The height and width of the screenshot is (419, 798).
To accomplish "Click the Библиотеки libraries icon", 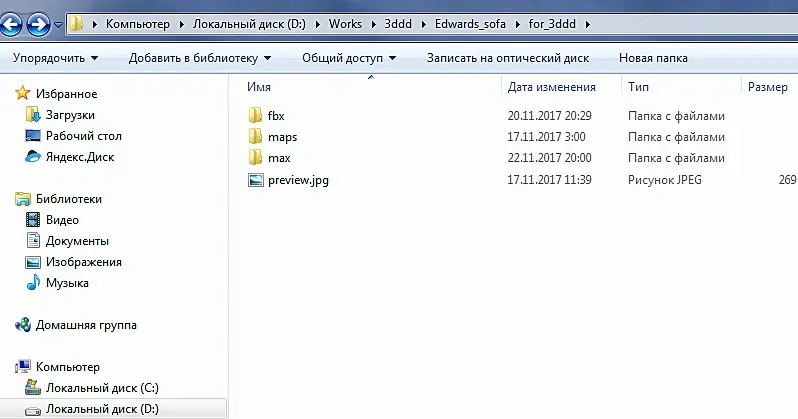I will tap(22, 199).
